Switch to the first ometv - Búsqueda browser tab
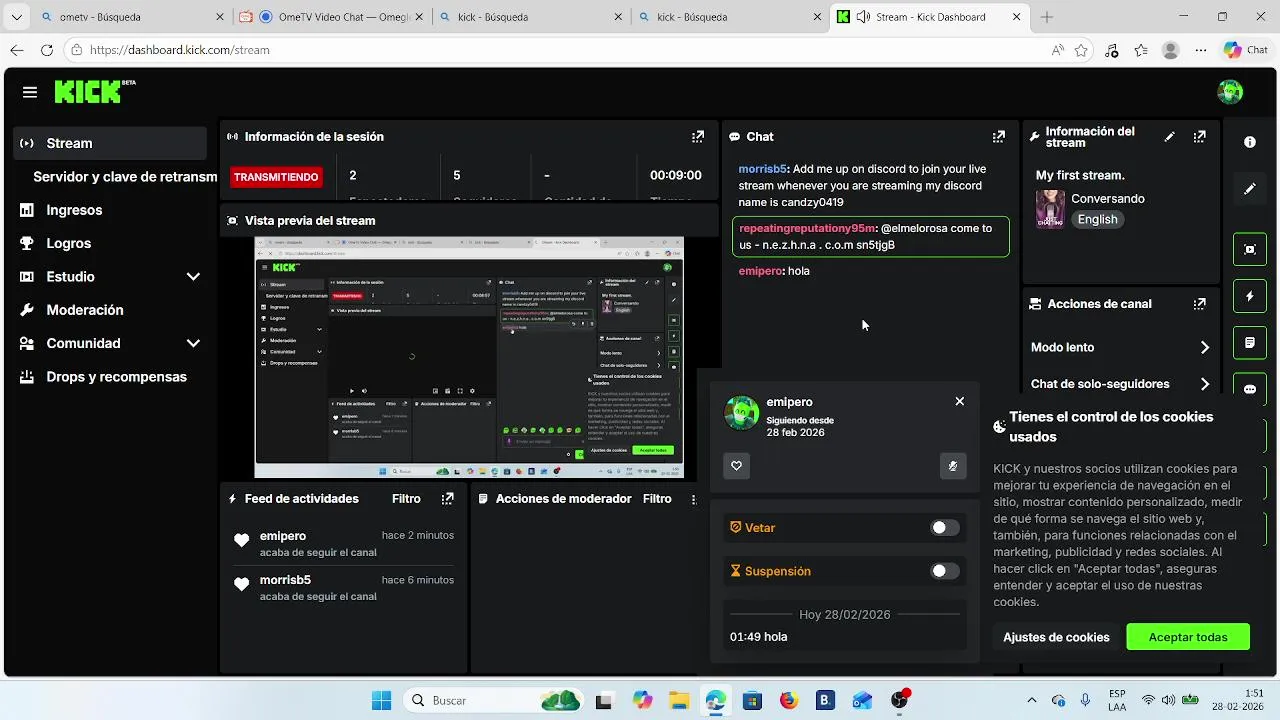 tap(130, 17)
